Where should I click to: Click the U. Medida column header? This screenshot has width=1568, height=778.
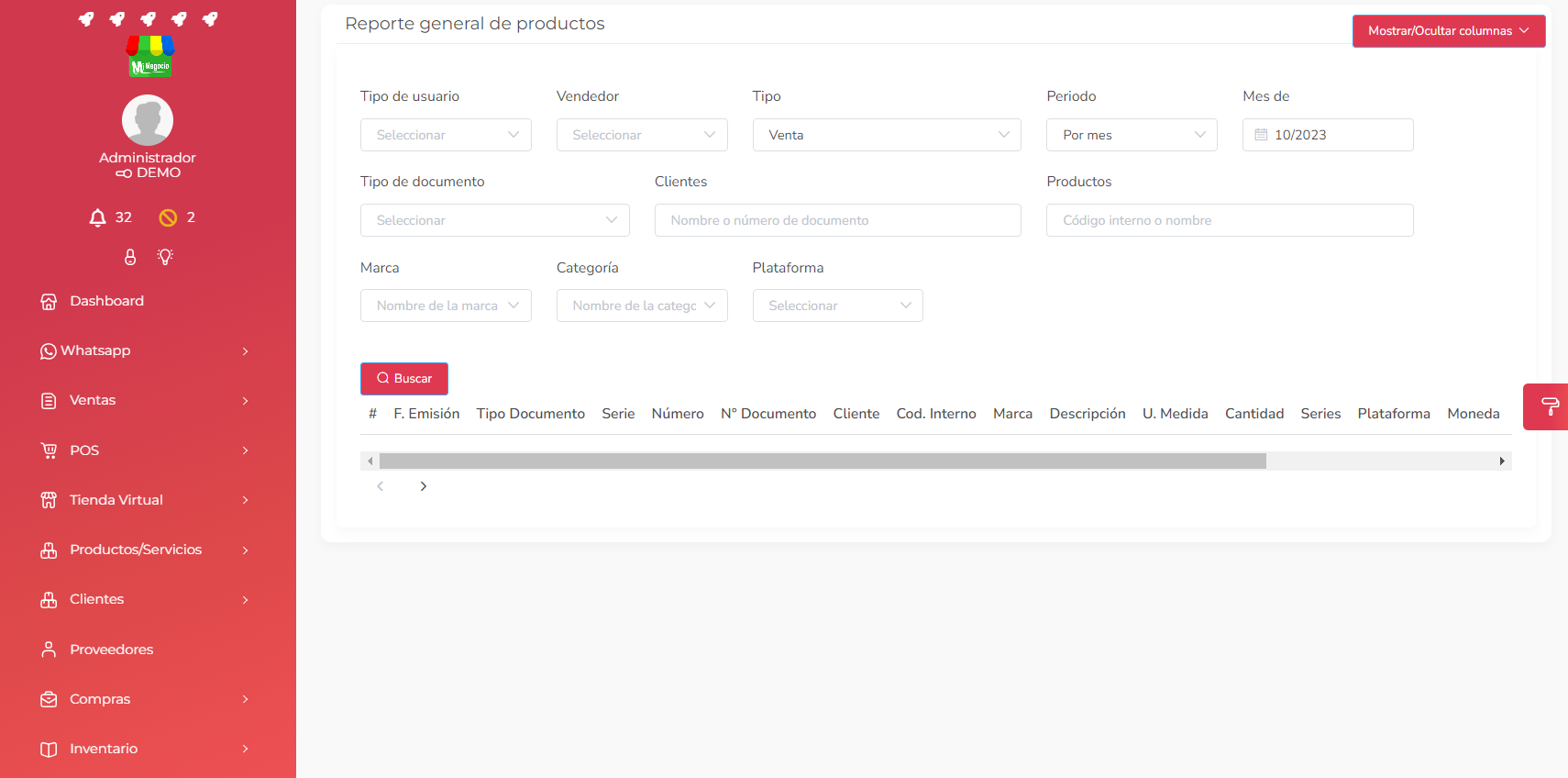tap(1176, 414)
